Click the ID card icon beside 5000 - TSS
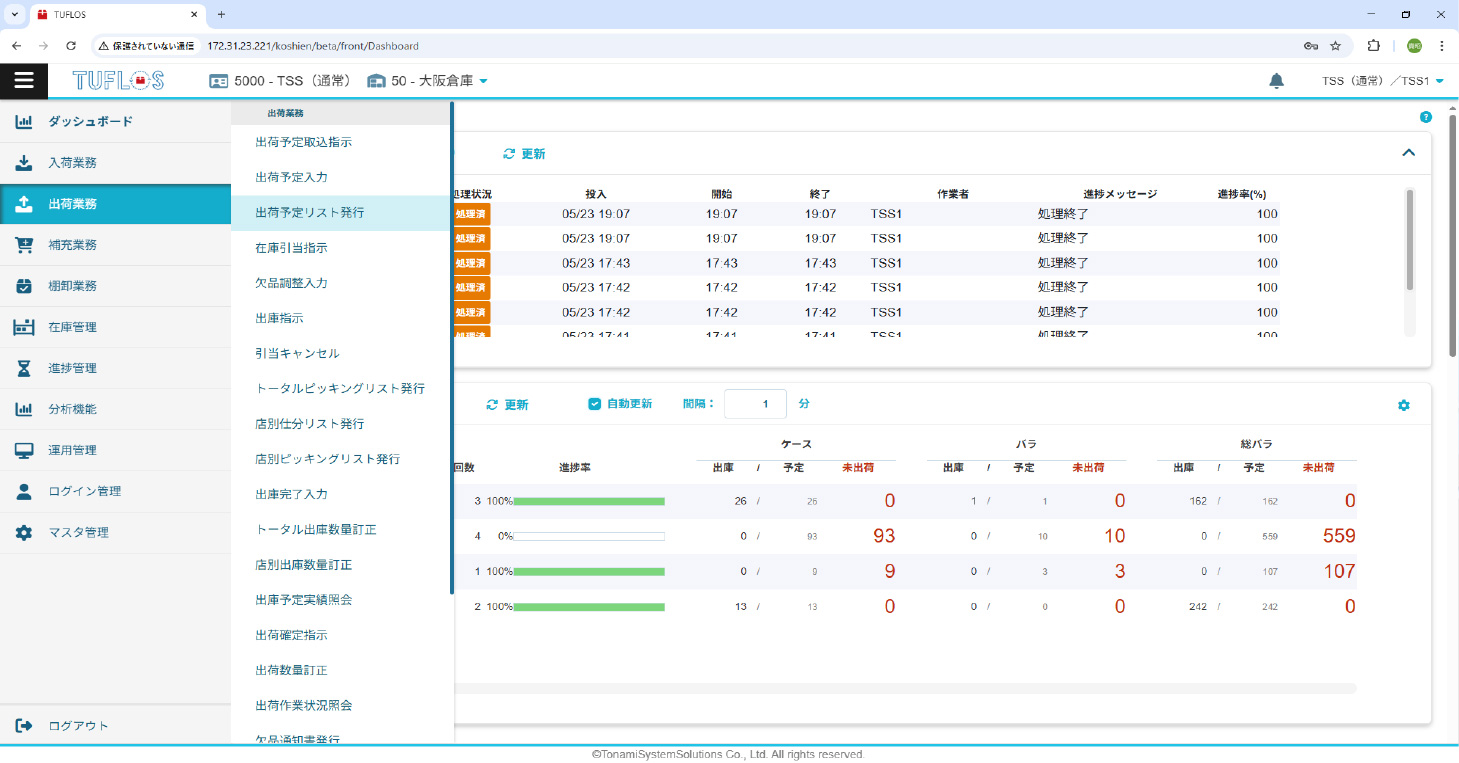 coord(218,81)
